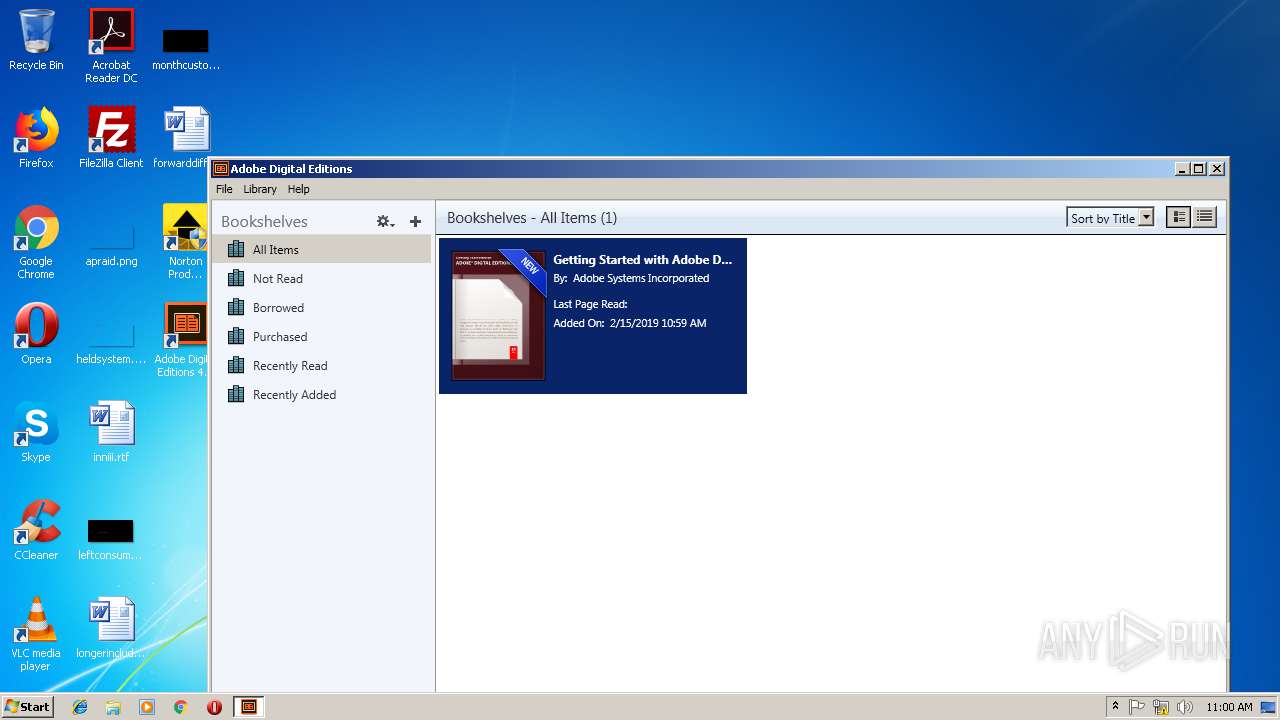The image size is (1280, 720).
Task: Select the Not Read bookshelf
Action: click(323, 279)
